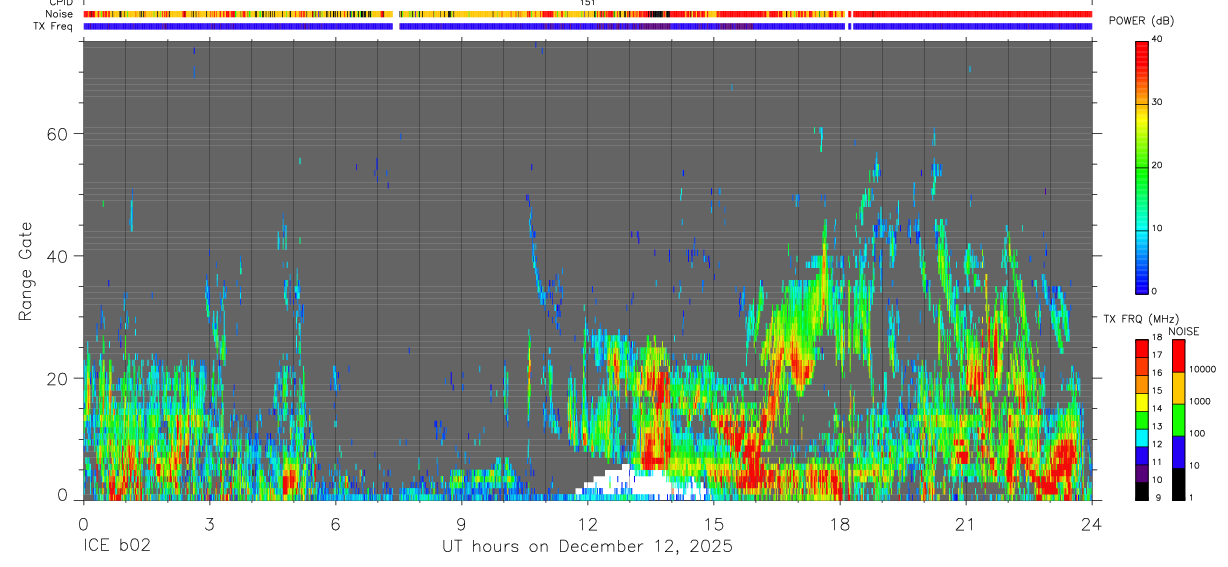Click the 3 hour tick label
This screenshot has height=567, width=1228.
[209, 523]
